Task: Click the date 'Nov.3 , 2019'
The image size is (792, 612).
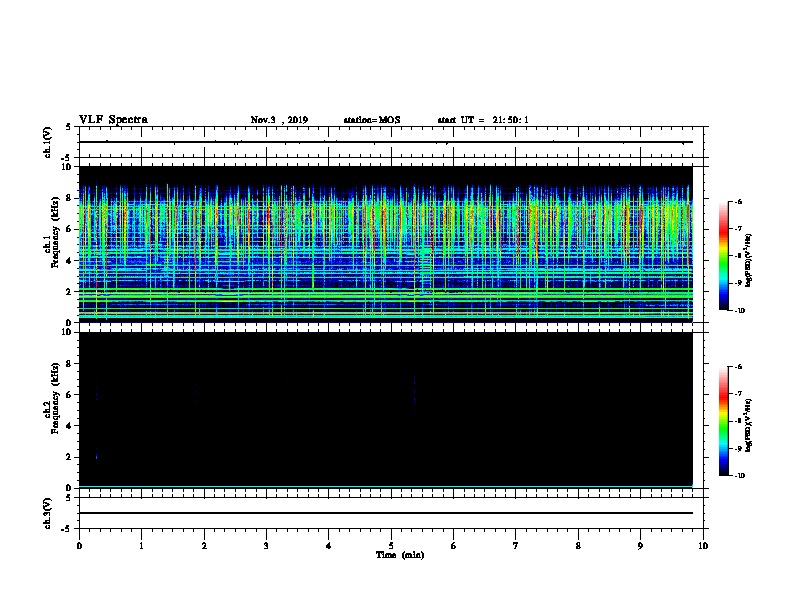Action: (279, 120)
